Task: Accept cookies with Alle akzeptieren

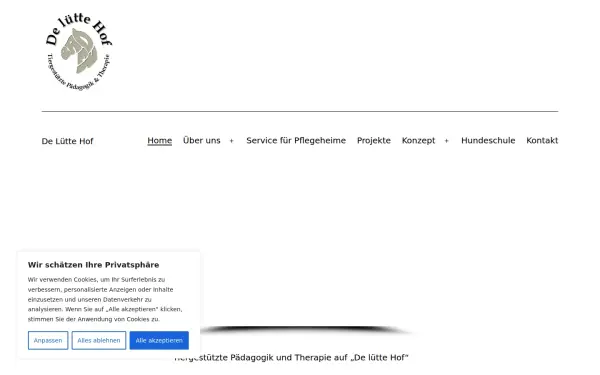Action: pyautogui.click(x=159, y=340)
